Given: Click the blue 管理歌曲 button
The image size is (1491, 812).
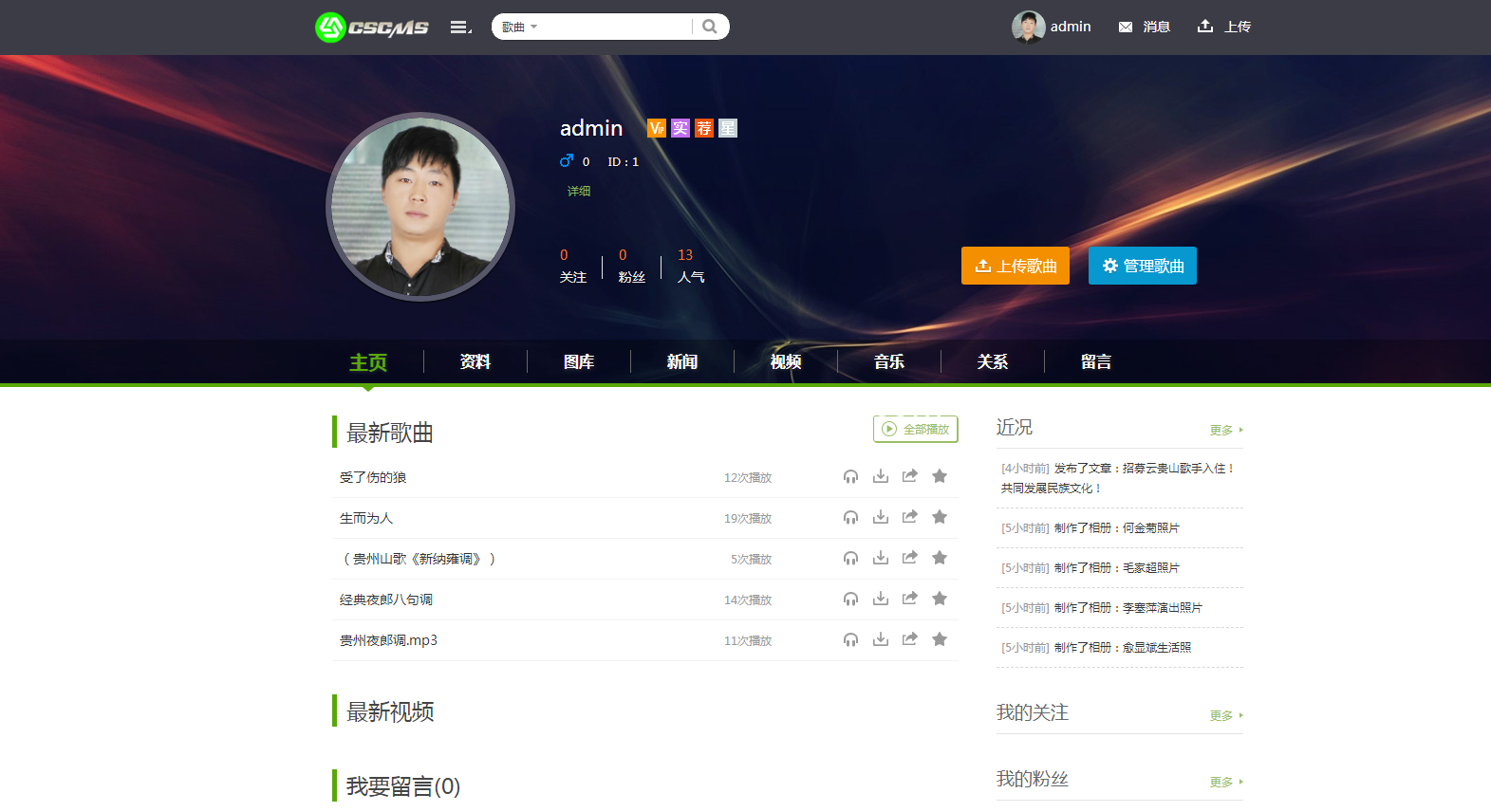Looking at the screenshot, I should pos(1142,266).
